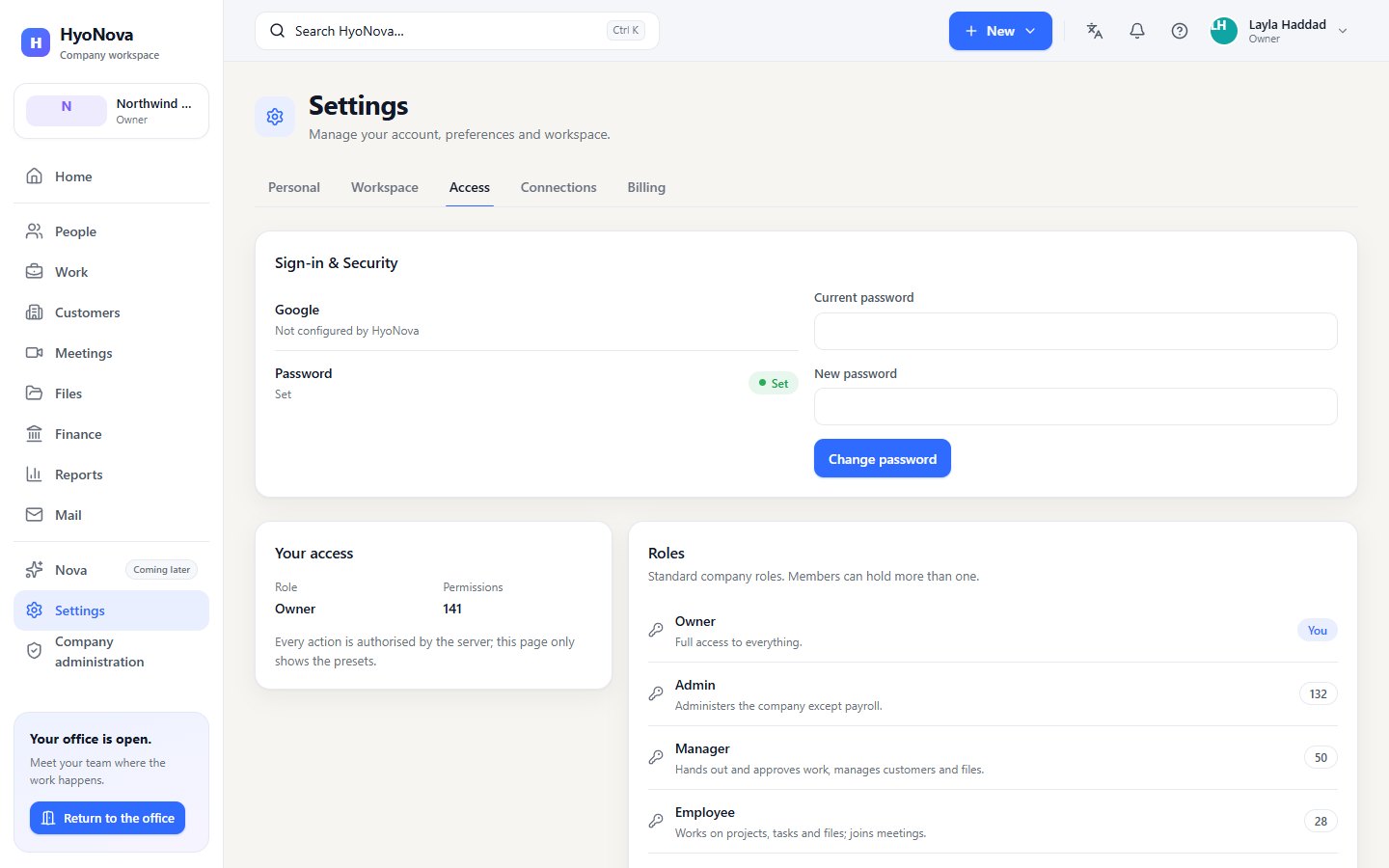Click into the Current password field
The image size is (1389, 868).
1076,331
